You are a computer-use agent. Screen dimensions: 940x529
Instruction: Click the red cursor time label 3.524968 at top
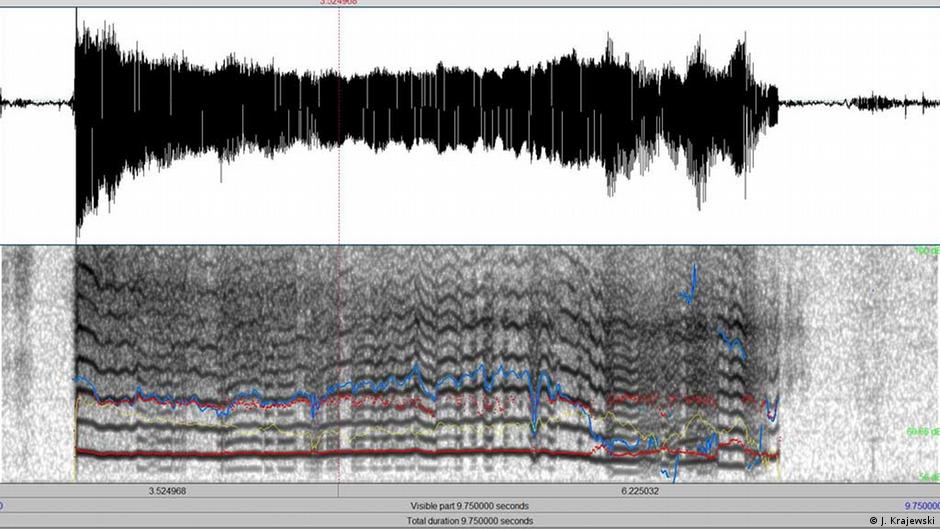tap(338, 2)
